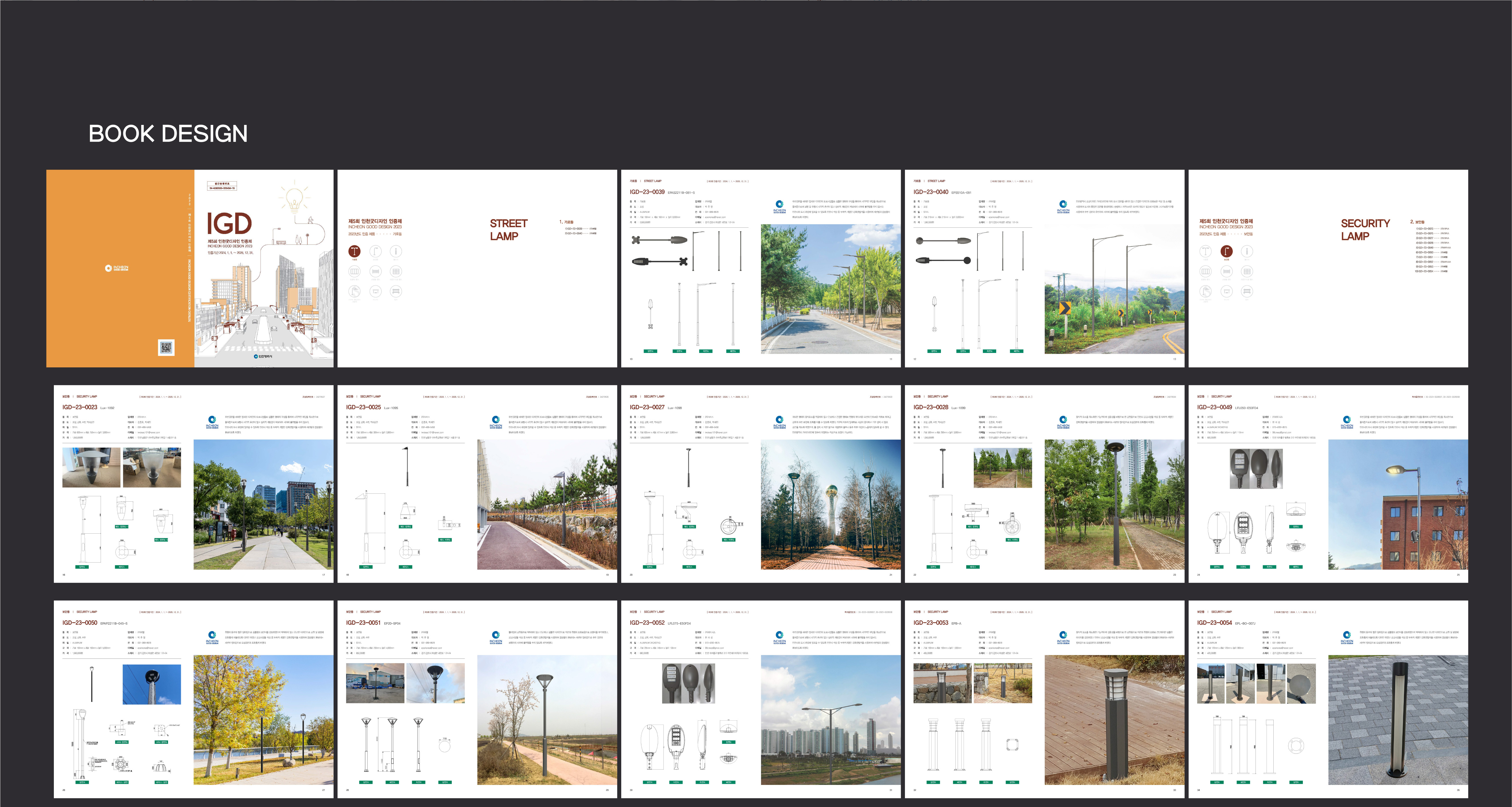
Task: Click the curved road photo on IGD-23-0040 spread
Action: (x=1114, y=289)
